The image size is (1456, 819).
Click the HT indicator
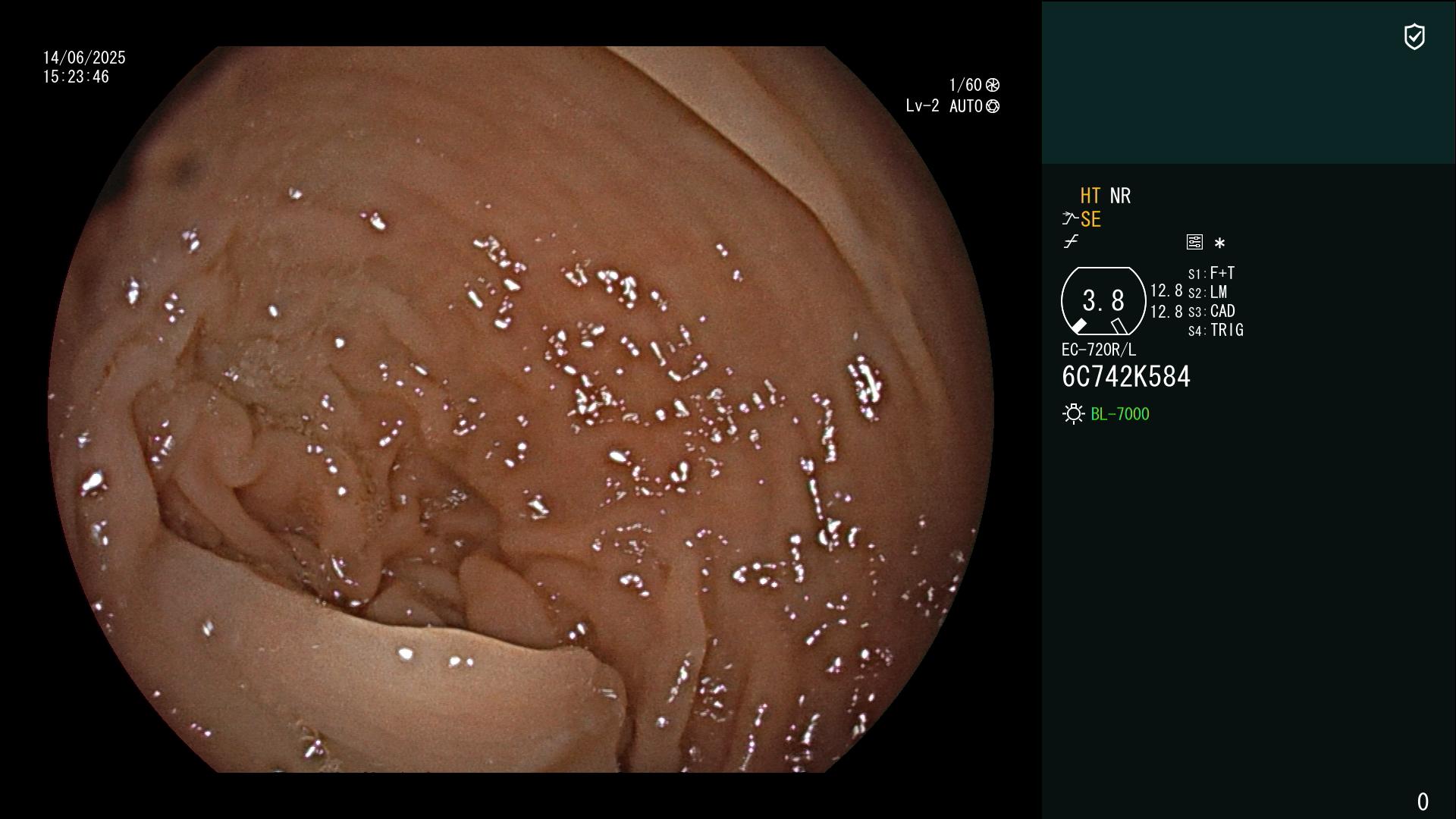[1090, 196]
